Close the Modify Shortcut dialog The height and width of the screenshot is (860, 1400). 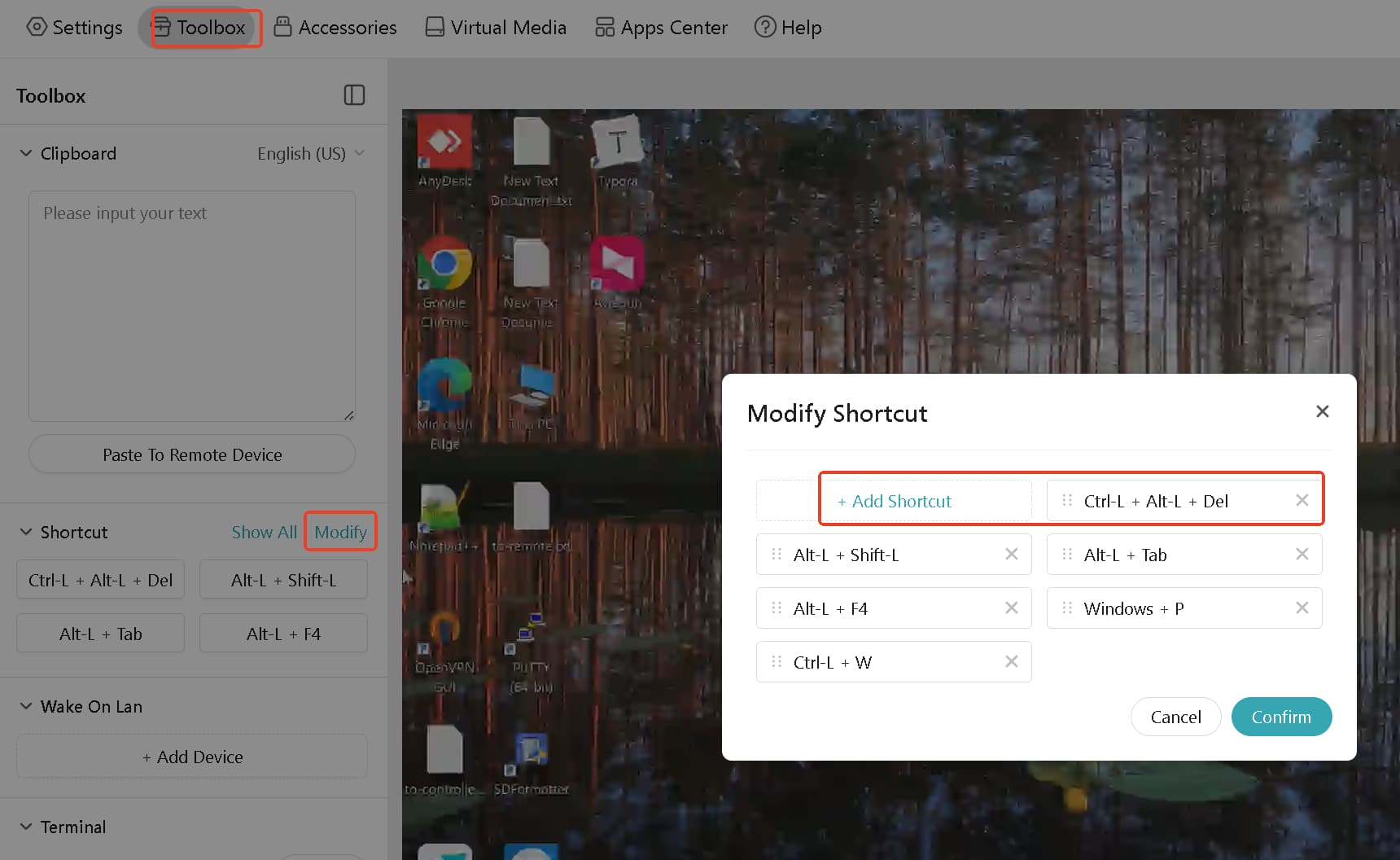click(1322, 411)
